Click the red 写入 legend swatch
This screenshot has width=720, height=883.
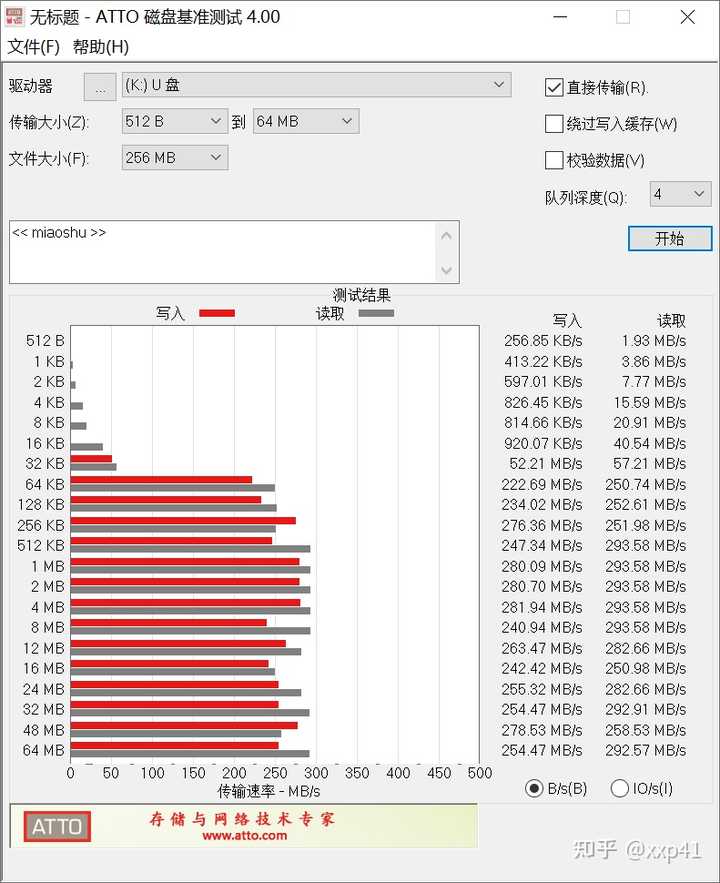tap(217, 313)
